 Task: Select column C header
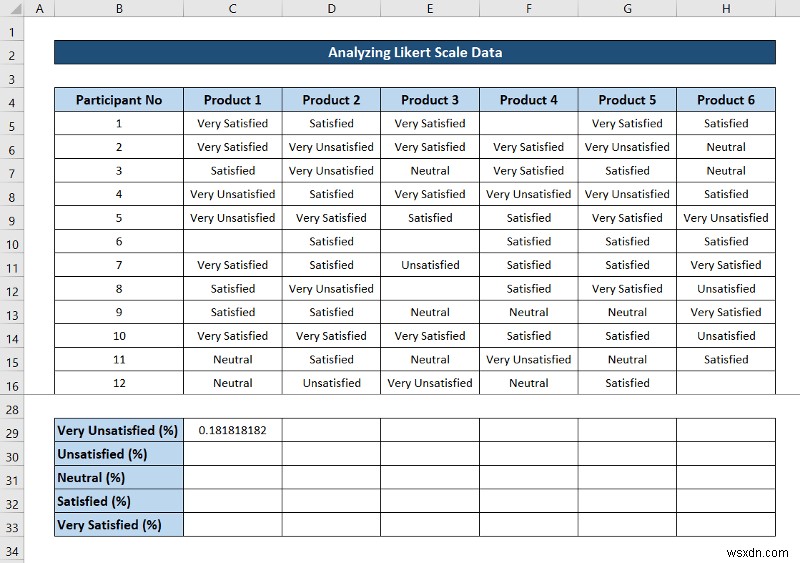click(233, 8)
